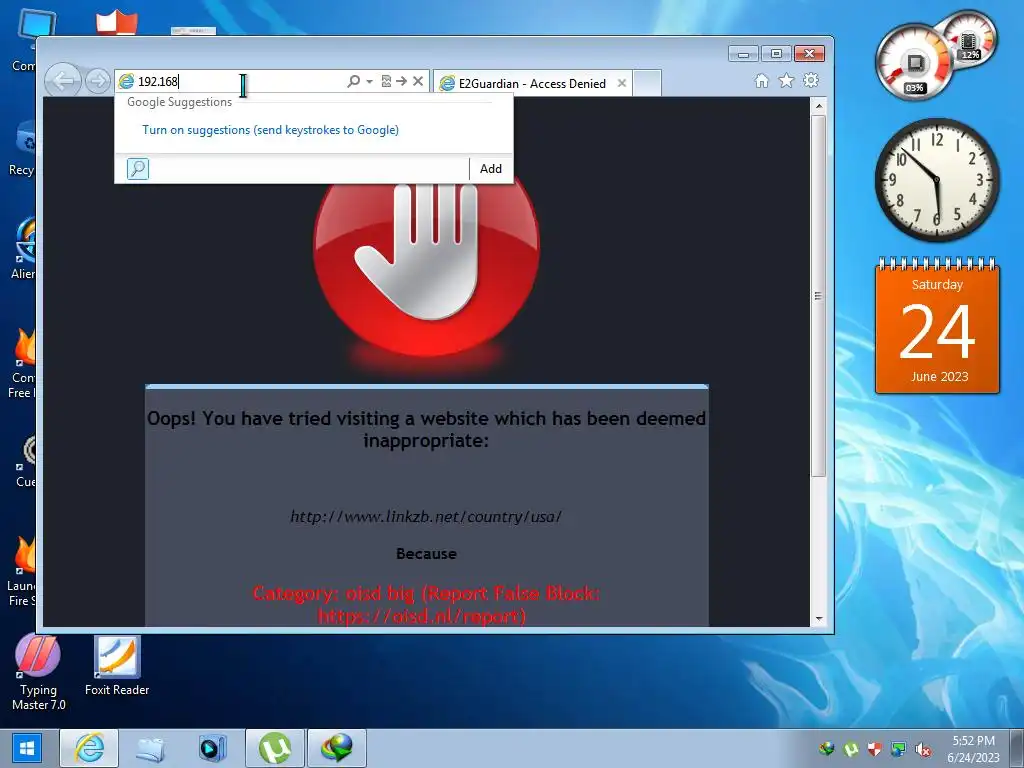The image size is (1024, 768).
Task: Click the Recycle Bin desktop icon
Action: (22, 148)
